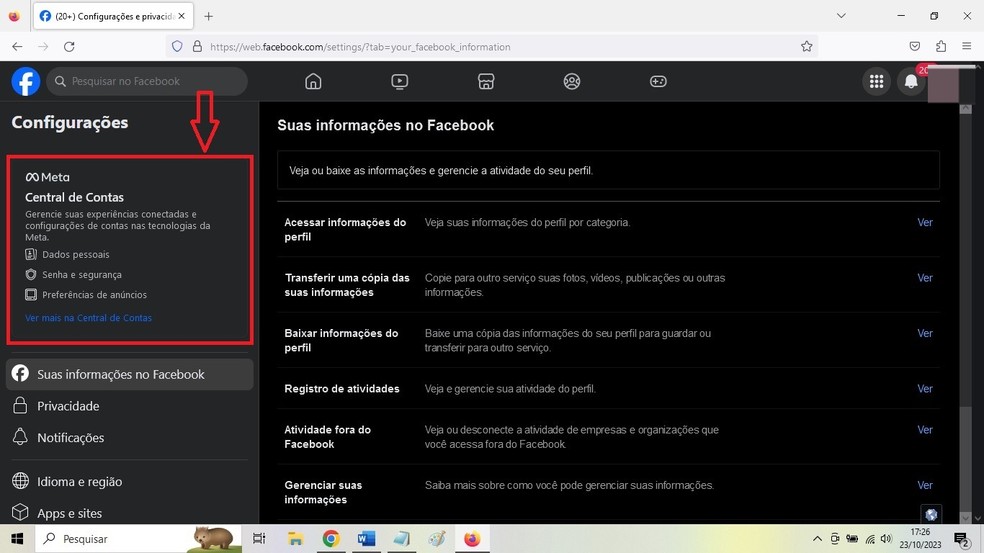Image resolution: width=984 pixels, height=553 pixels.
Task: Click the Atividade fora do Facebook title
Action: coord(328,437)
